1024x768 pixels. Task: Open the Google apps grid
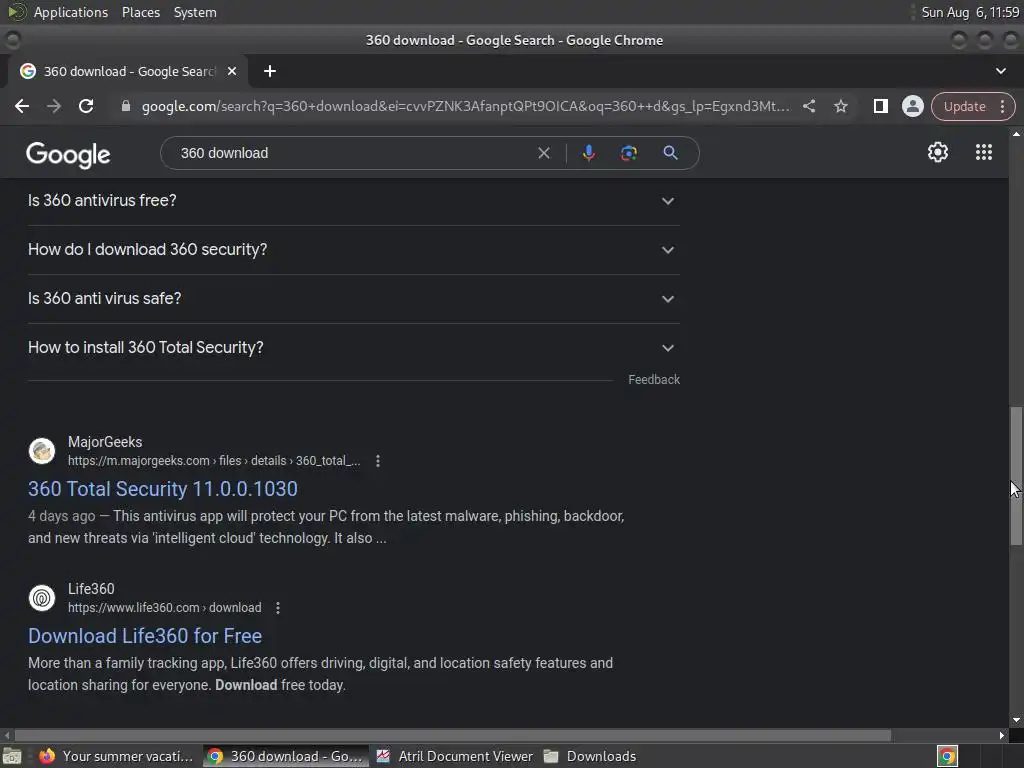coord(984,152)
